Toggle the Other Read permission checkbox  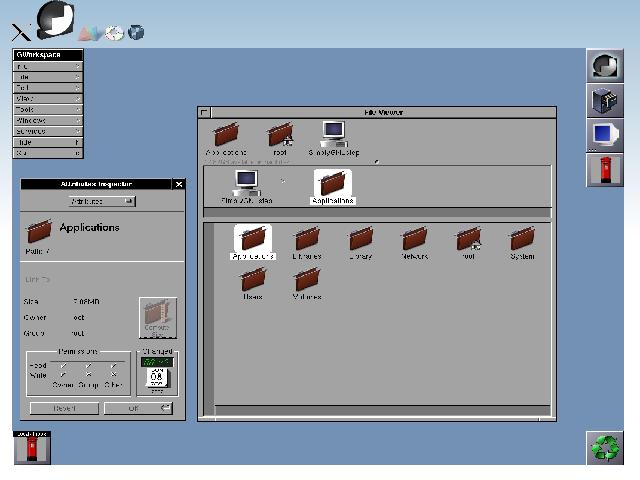click(114, 366)
